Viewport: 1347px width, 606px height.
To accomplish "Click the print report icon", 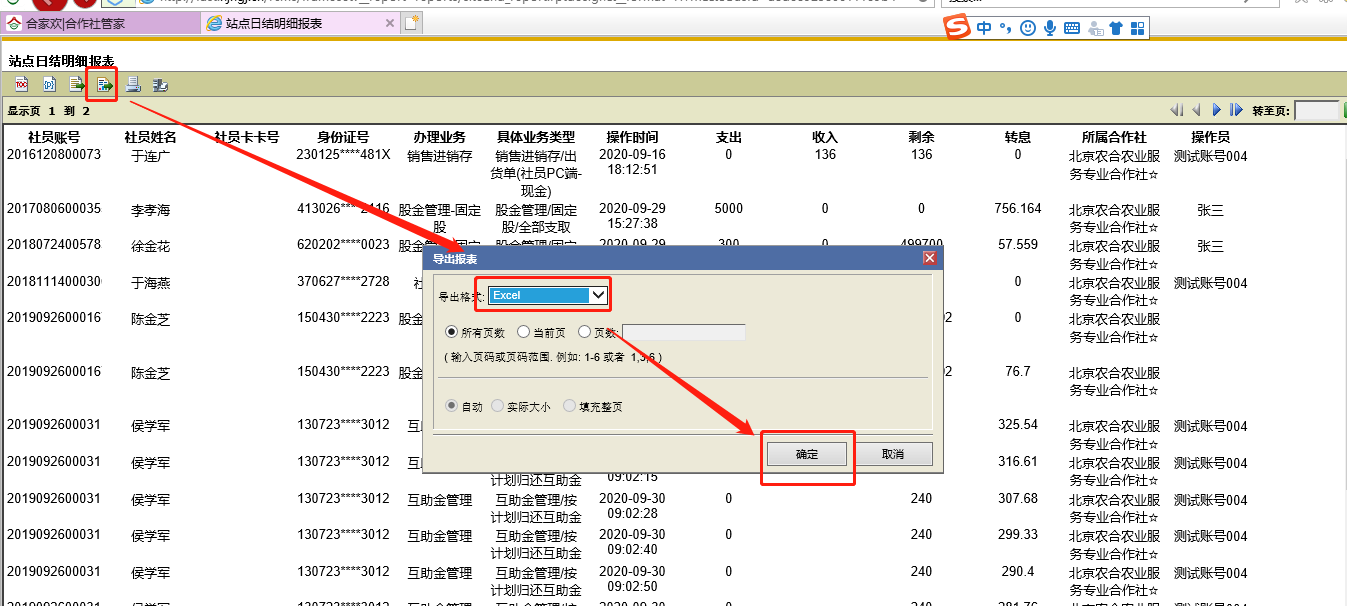I will 132,84.
